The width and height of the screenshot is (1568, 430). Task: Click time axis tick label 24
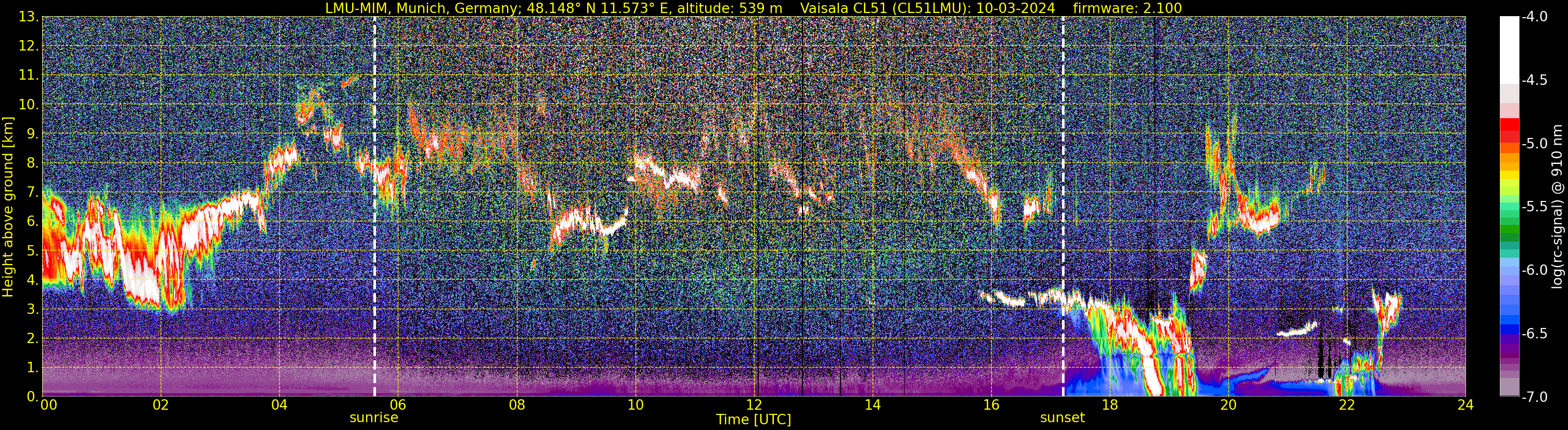tap(1466, 405)
